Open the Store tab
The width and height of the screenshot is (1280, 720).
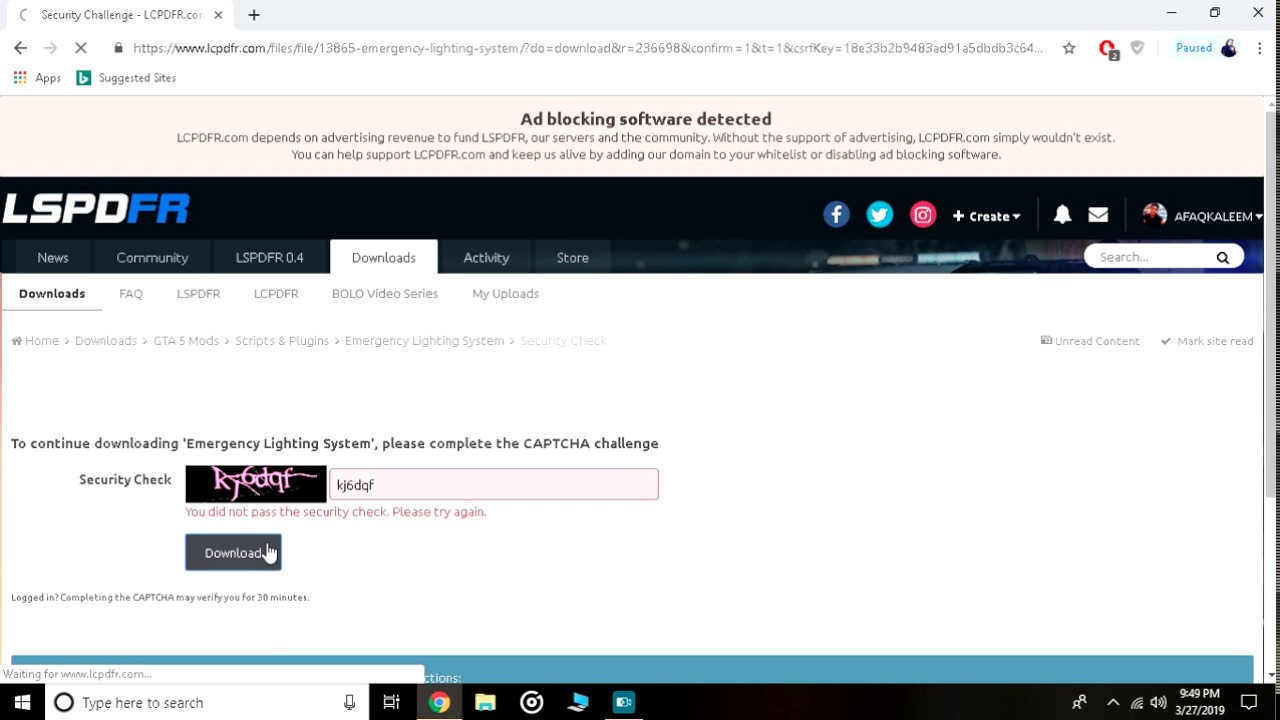[573, 258]
